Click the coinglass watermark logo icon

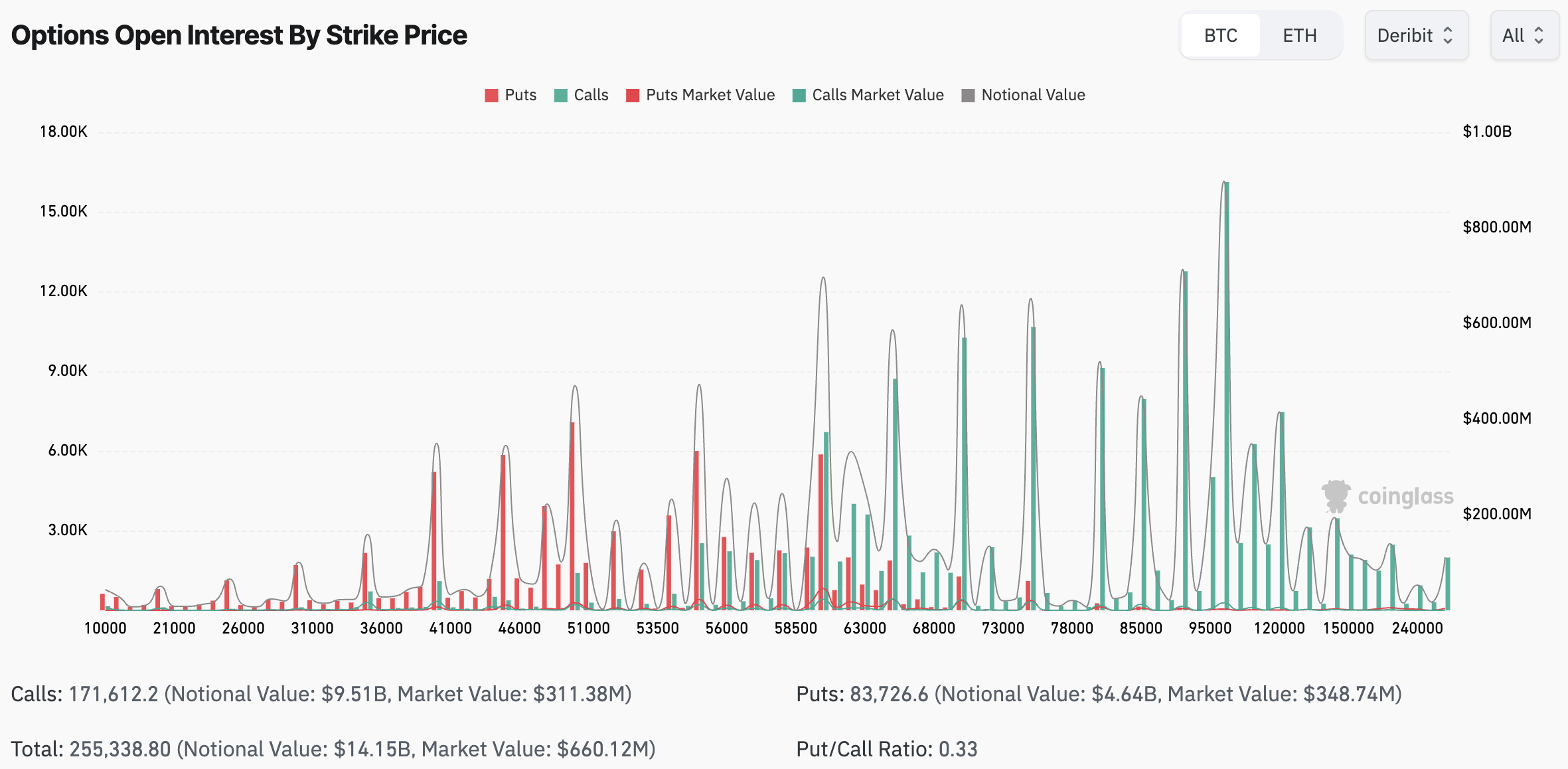click(1336, 496)
